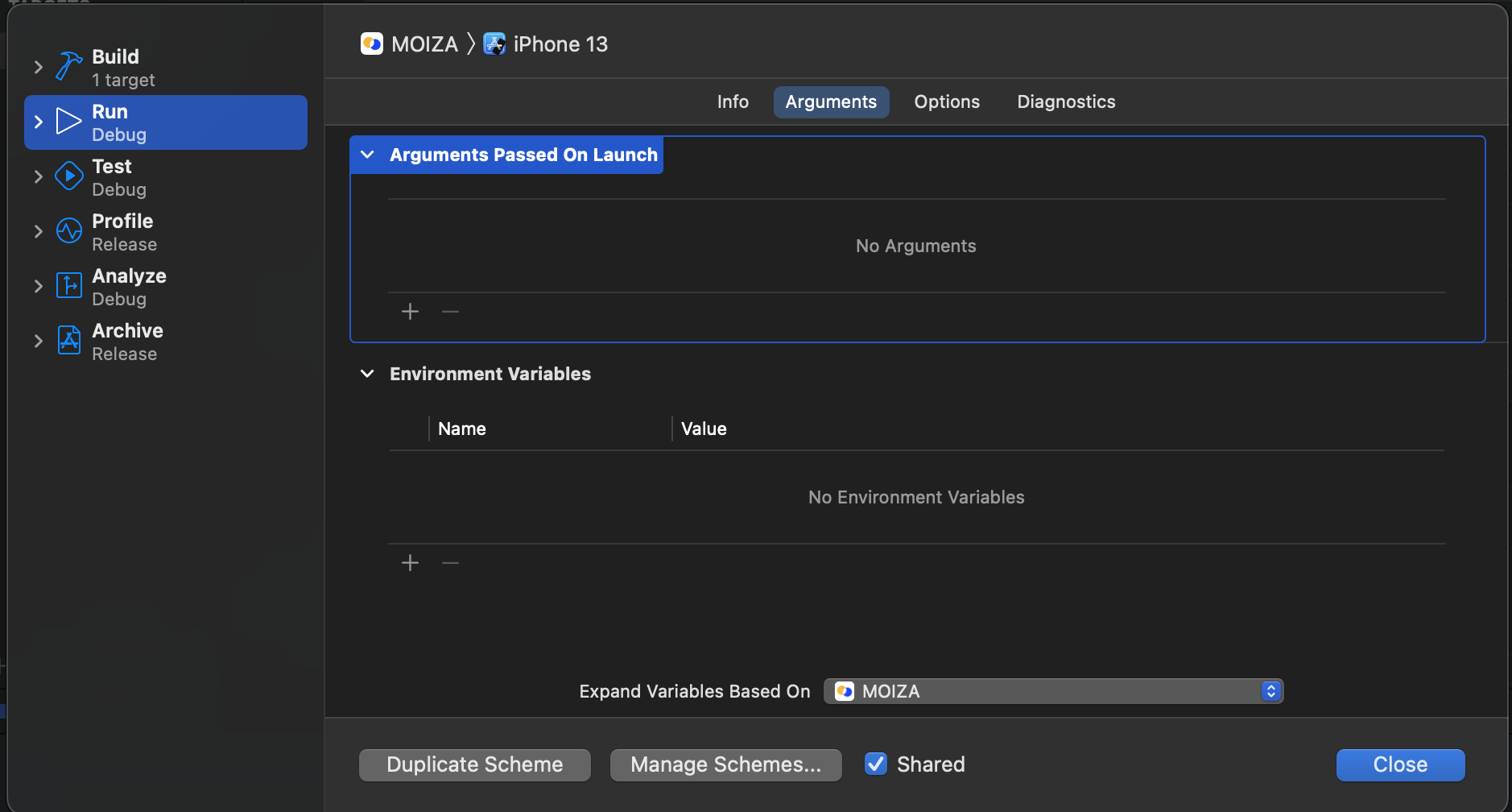Click the MOIZA app icon in breadcrumb
This screenshot has width=1512, height=812.
click(x=372, y=43)
